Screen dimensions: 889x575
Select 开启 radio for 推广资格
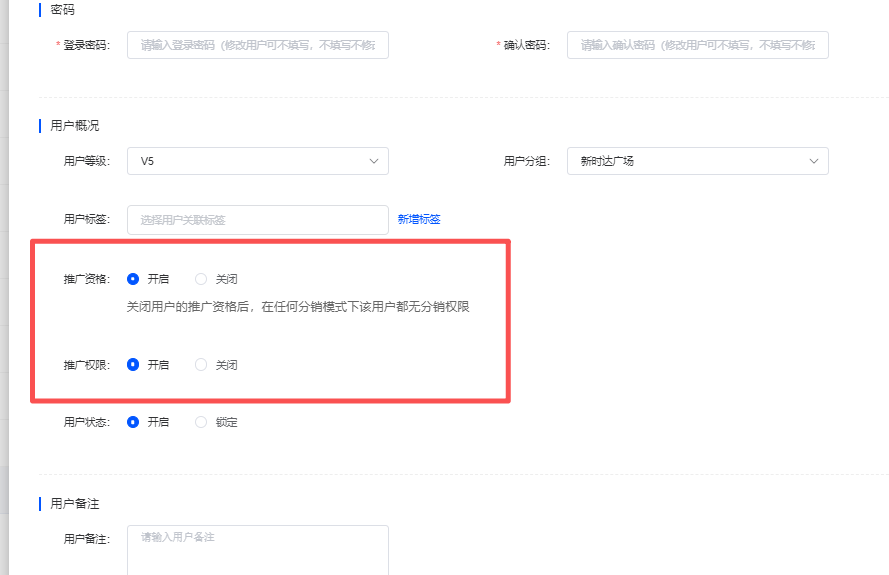pyautogui.click(x=133, y=280)
